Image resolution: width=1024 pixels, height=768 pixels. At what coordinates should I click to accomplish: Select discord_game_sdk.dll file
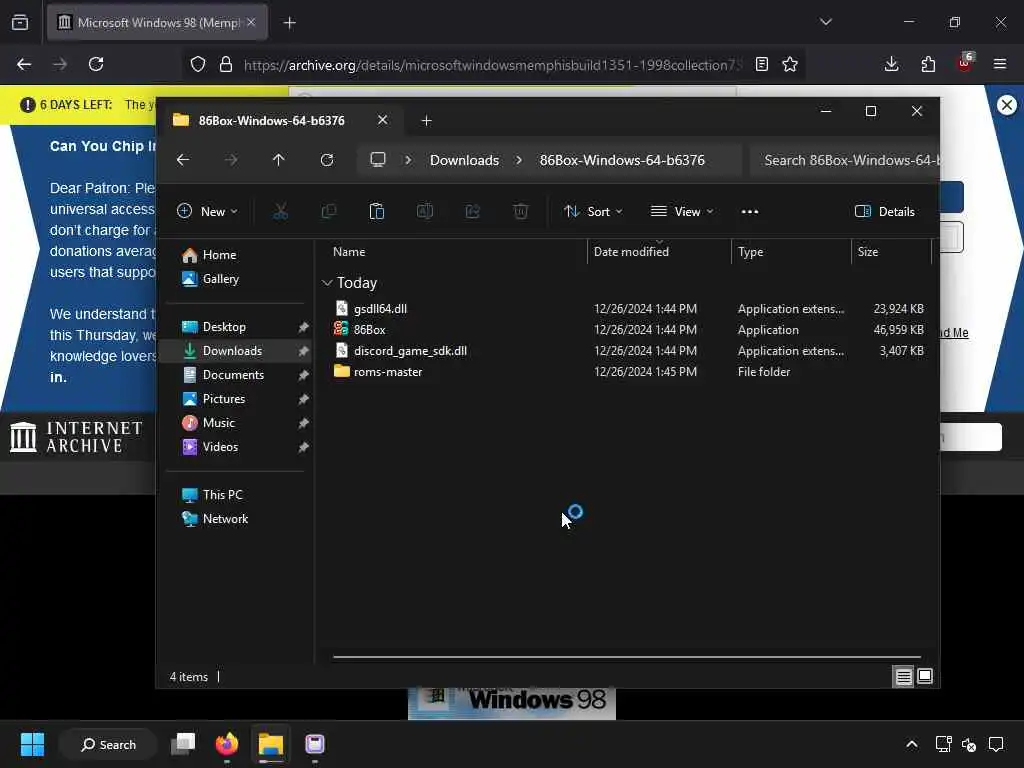click(x=410, y=351)
